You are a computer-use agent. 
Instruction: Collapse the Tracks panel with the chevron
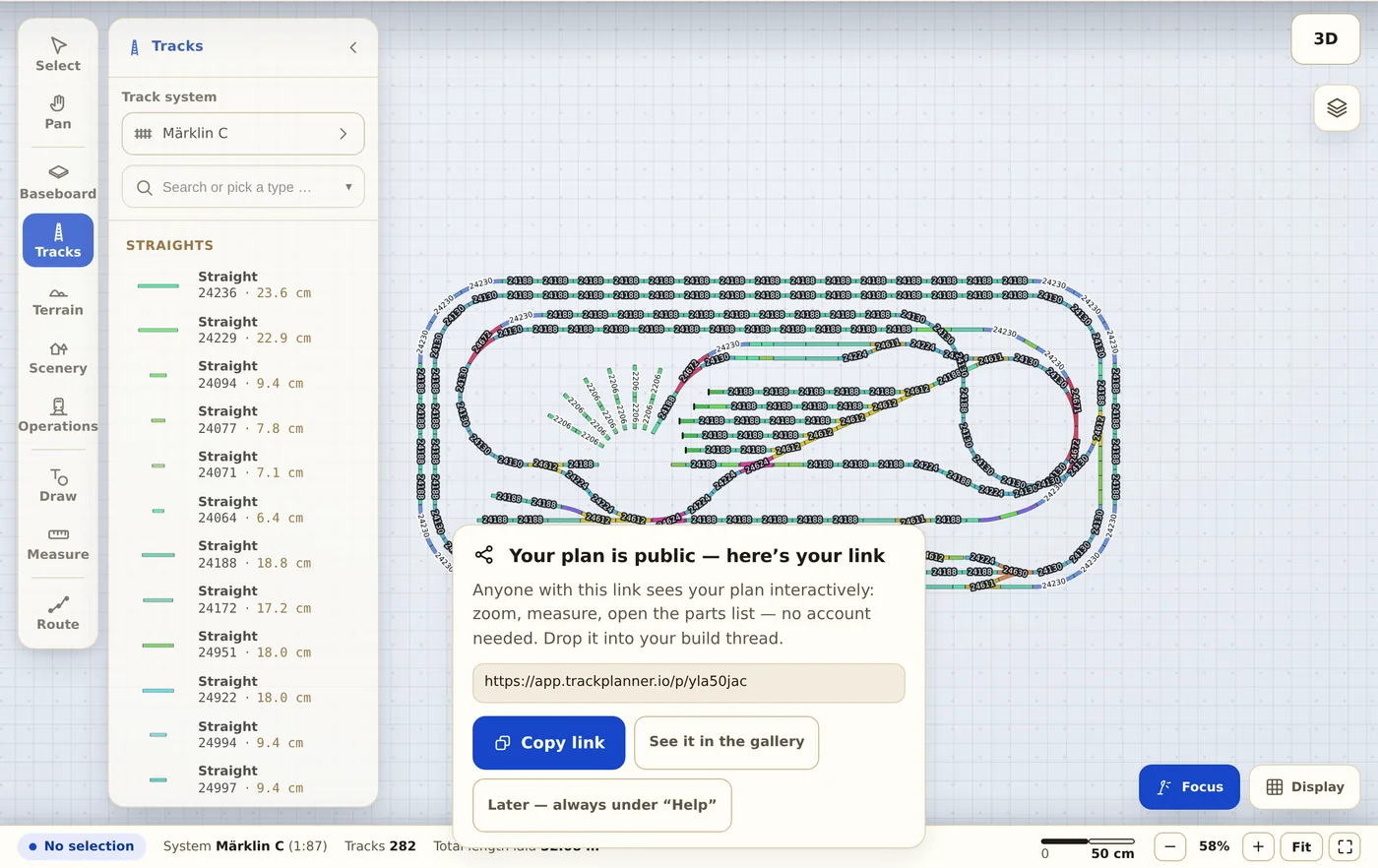pyautogui.click(x=353, y=47)
